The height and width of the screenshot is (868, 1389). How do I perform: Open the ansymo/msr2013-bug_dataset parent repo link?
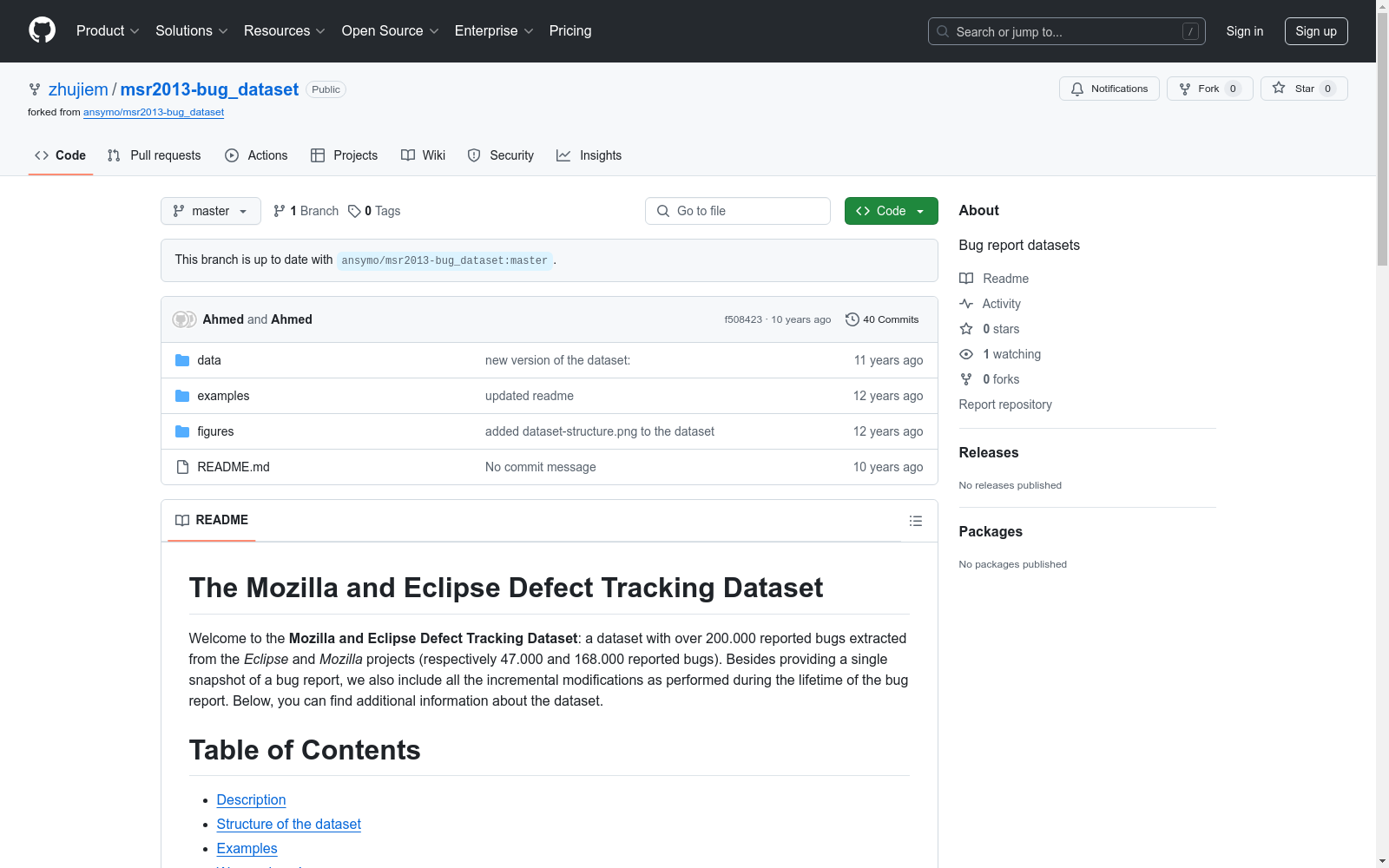(154, 112)
